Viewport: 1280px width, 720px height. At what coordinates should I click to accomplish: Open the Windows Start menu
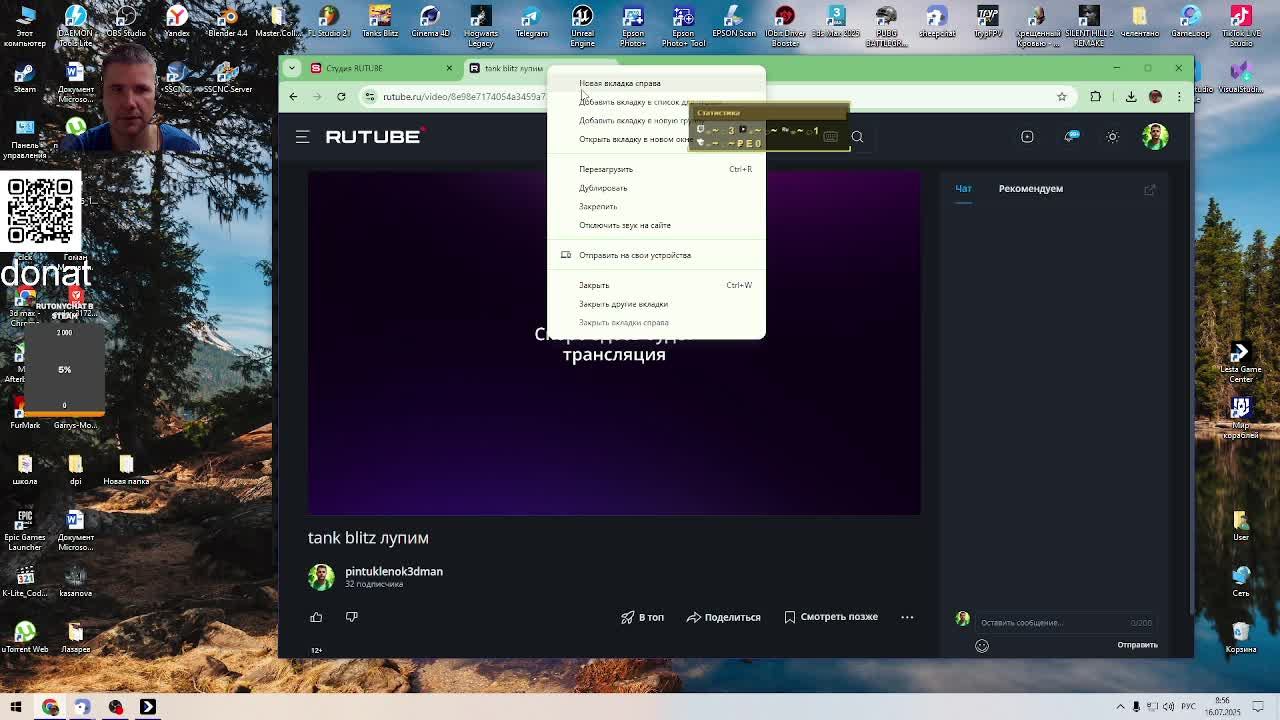click(16, 707)
